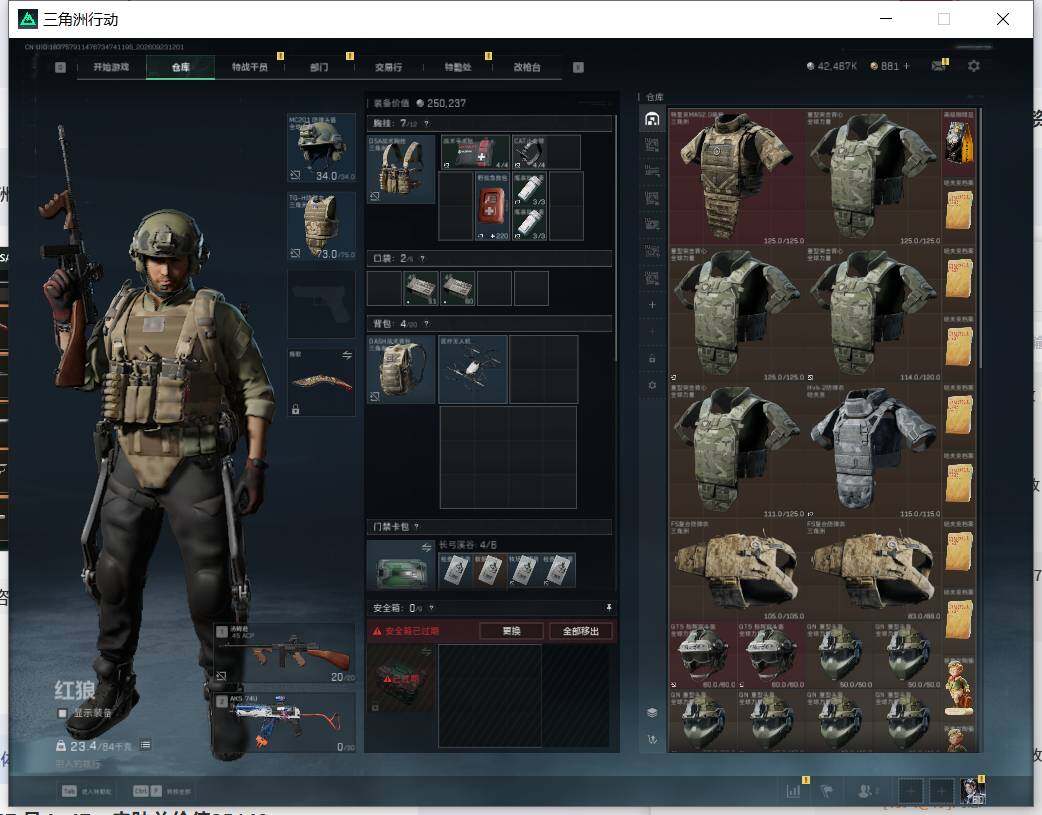The image size is (1042, 815).
Task: Open the 改枪台 tab
Action: 526,67
